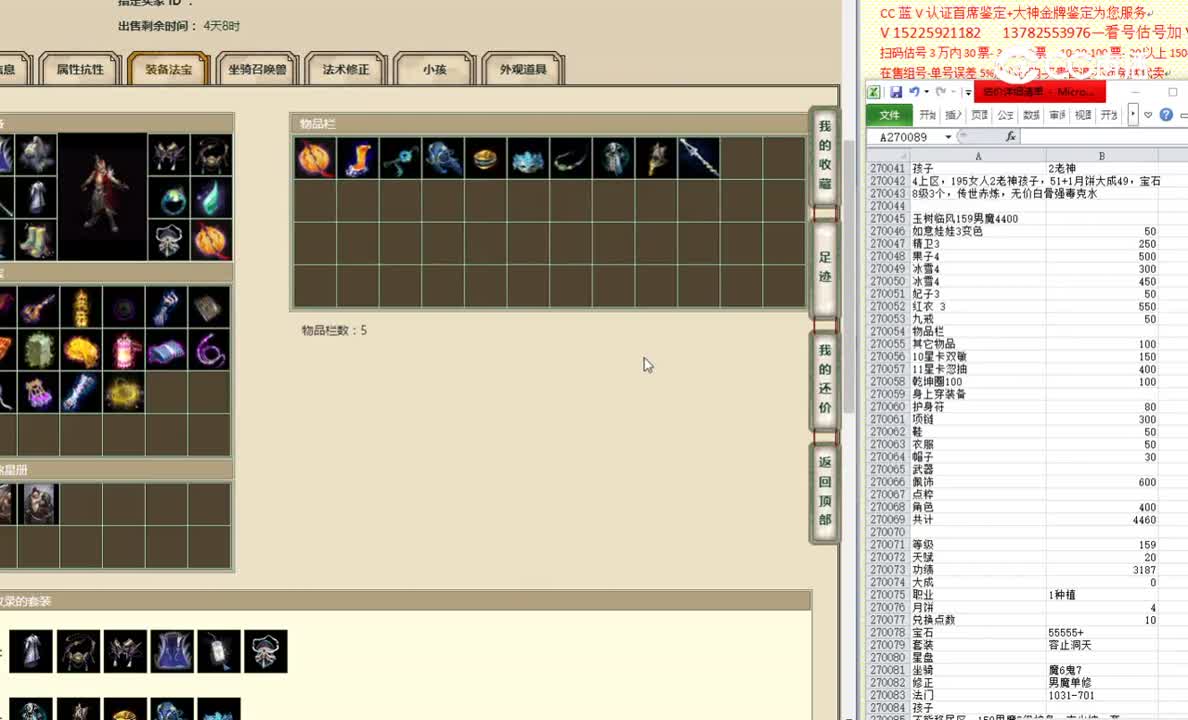Open the character portrait in equipment panel

pyautogui.click(x=102, y=197)
